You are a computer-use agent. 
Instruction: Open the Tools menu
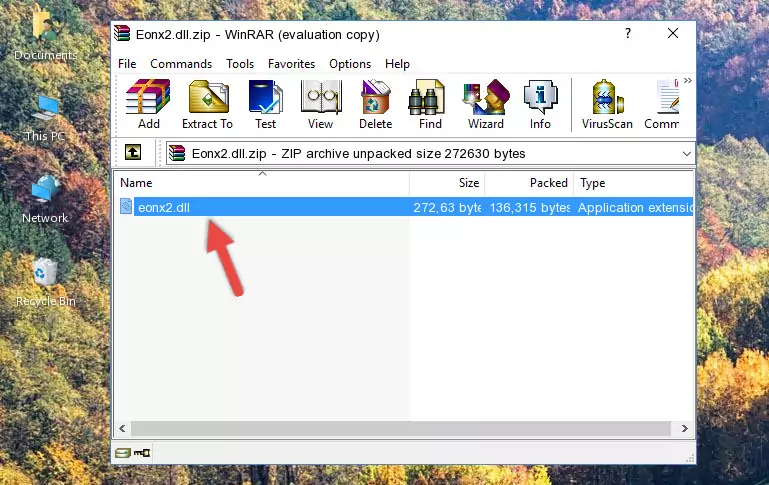(240, 64)
